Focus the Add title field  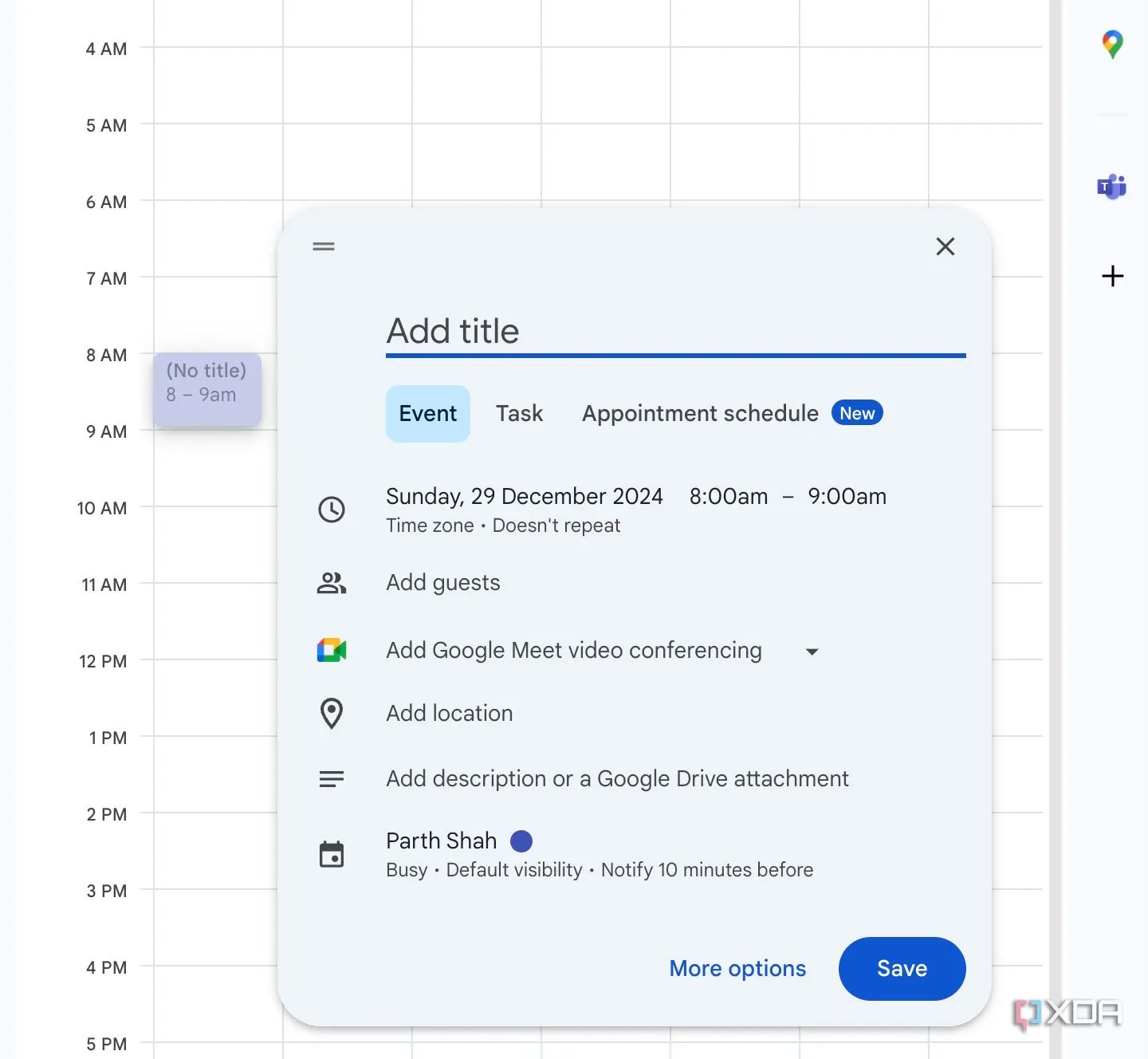(676, 331)
